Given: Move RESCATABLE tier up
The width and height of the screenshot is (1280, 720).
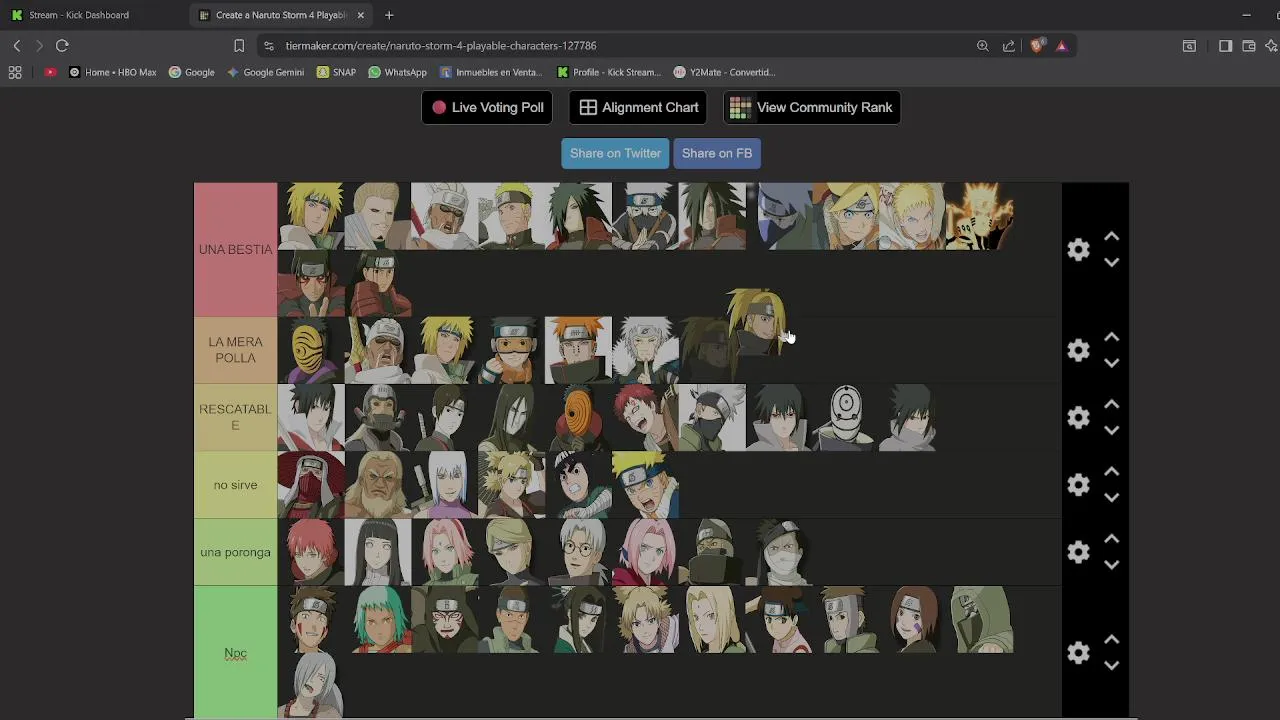Looking at the screenshot, I should coord(1111,405).
